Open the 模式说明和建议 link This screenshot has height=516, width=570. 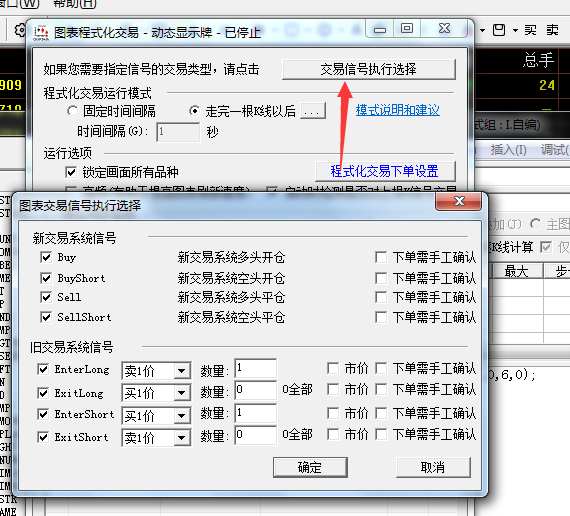[x=398, y=110]
